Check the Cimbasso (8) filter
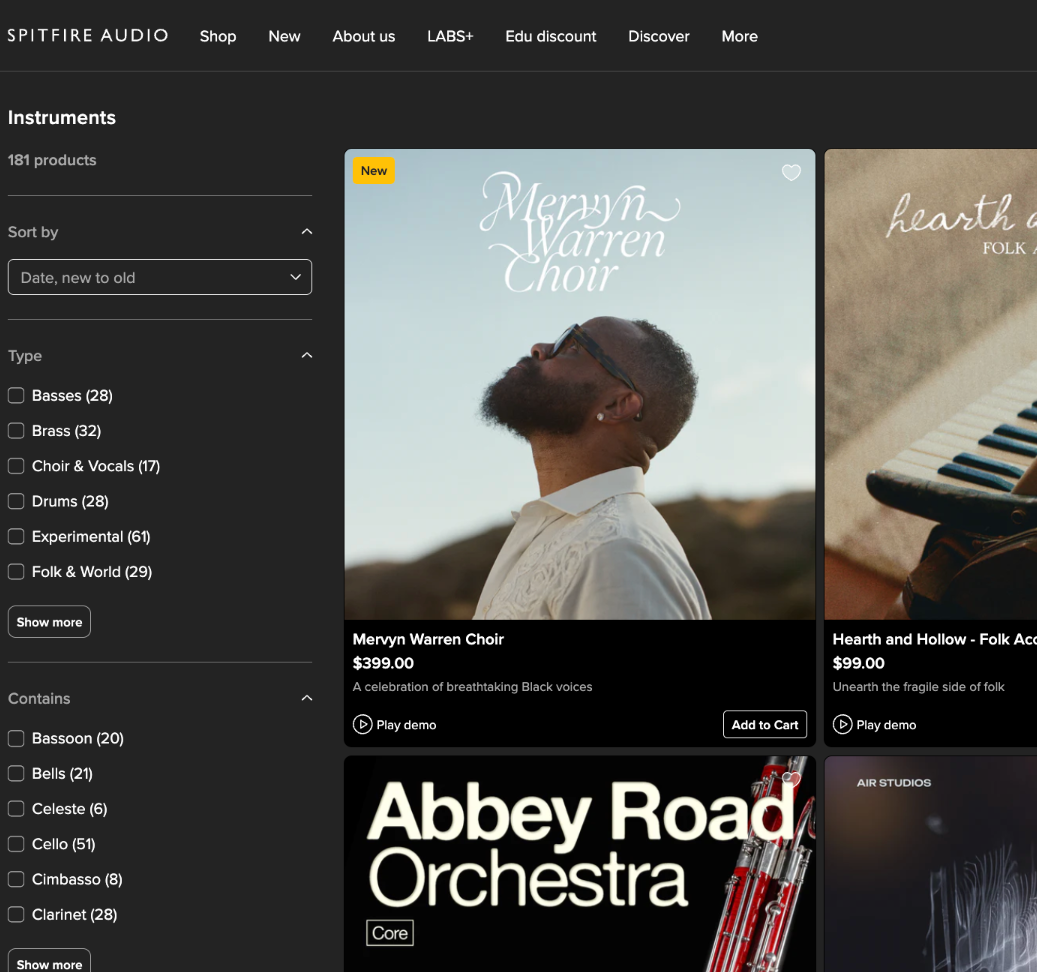 pos(16,879)
